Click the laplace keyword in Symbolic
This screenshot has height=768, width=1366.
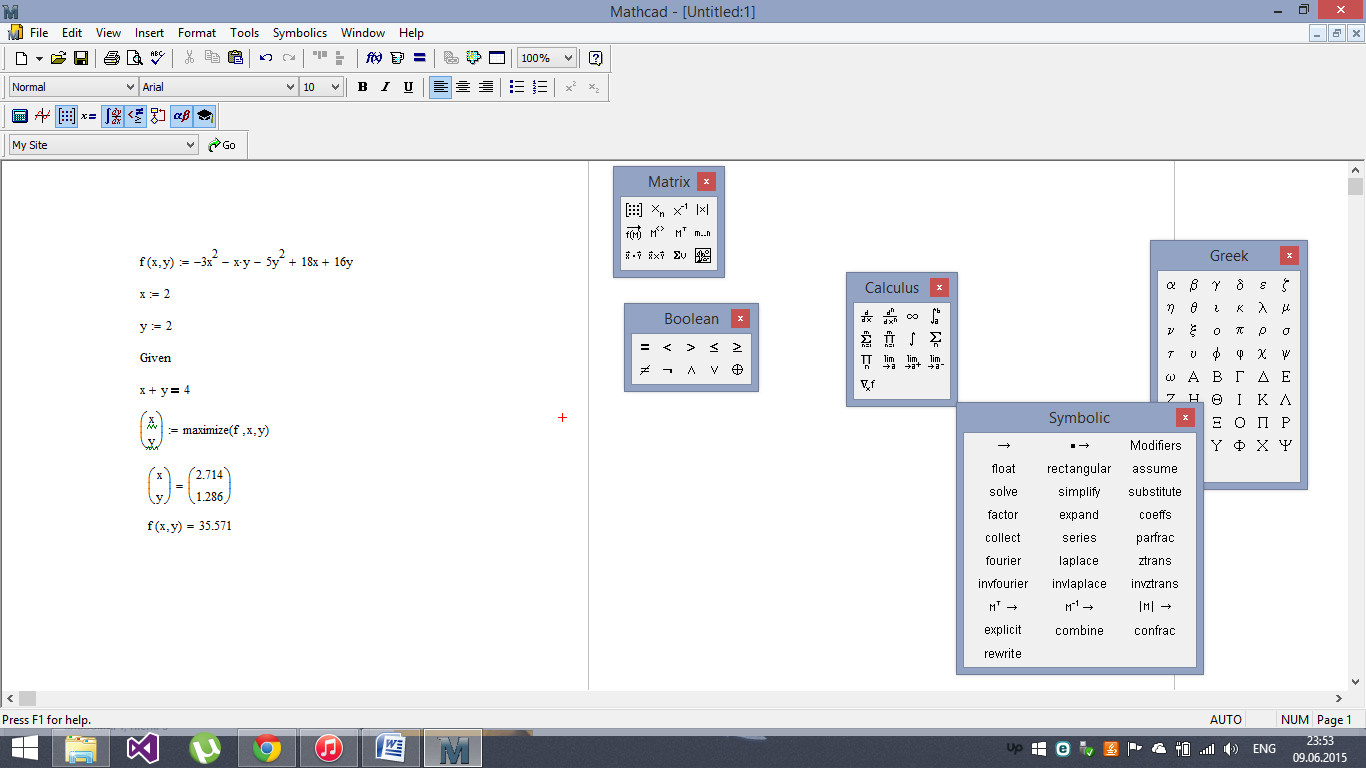coord(1079,561)
